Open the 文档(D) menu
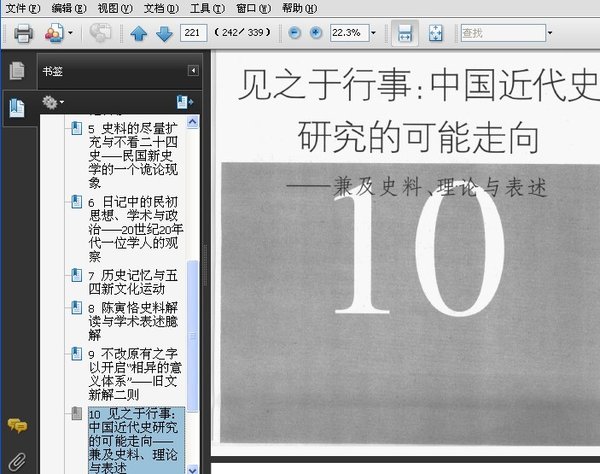600x474 pixels. [x=161, y=8]
